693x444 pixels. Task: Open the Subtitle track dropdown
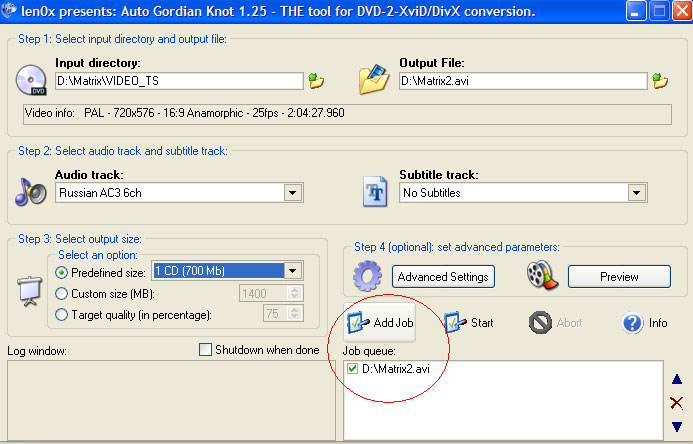click(x=636, y=193)
